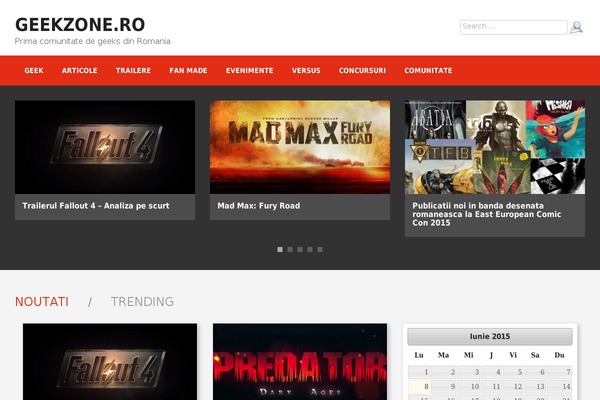Select day 11 in the calendar

point(492,386)
